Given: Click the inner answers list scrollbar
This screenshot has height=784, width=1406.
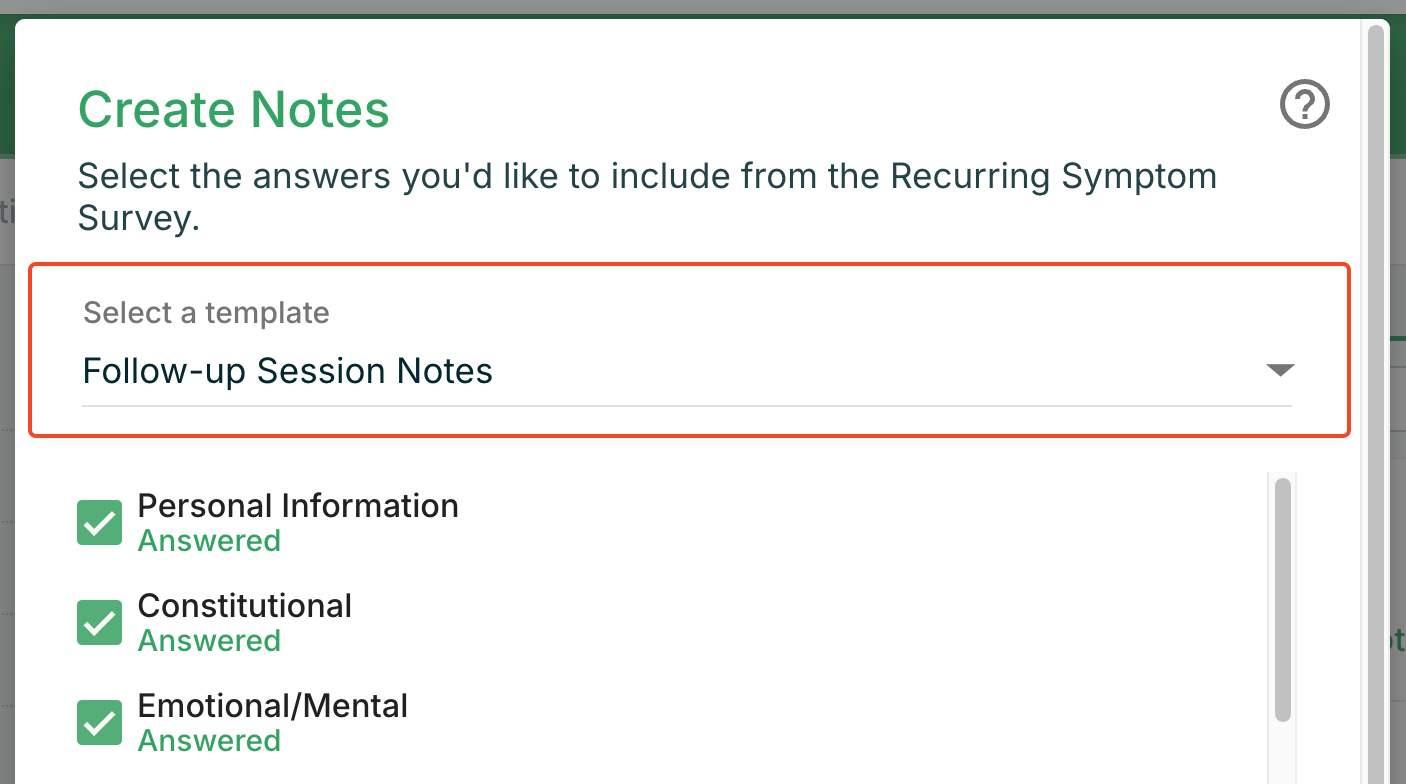Looking at the screenshot, I should pos(1282,600).
